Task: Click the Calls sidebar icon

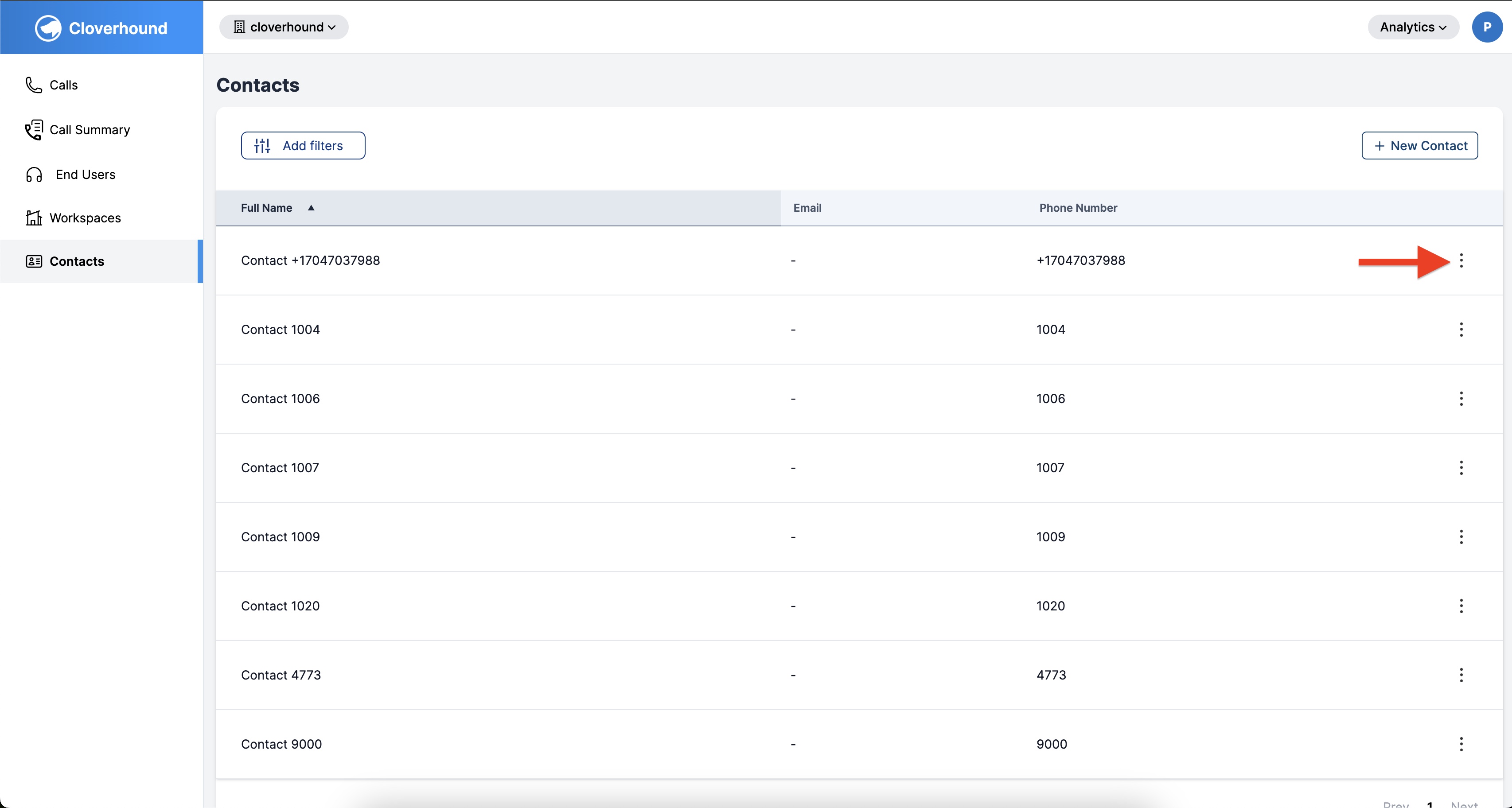Action: pos(34,84)
